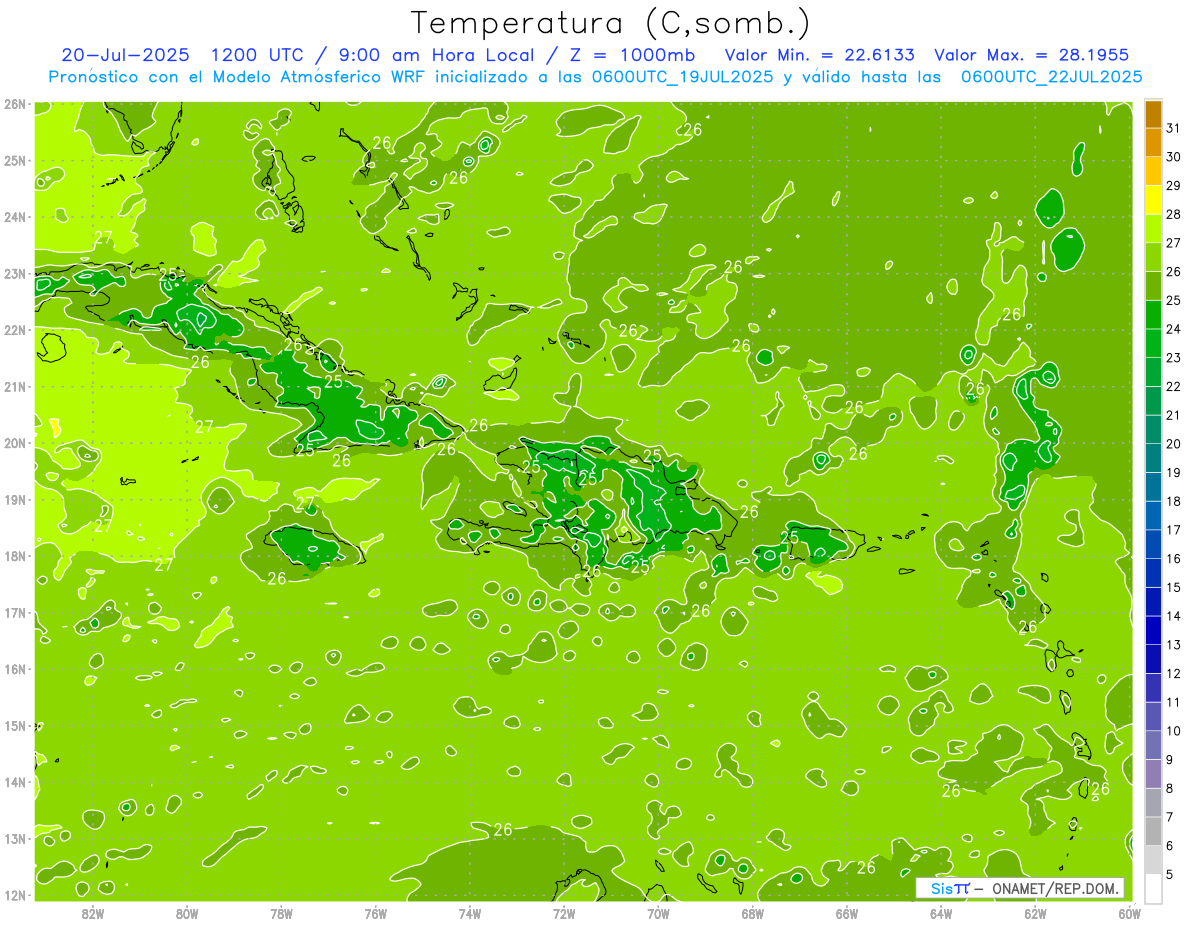Click the colorbar legend value 20

1173,444
